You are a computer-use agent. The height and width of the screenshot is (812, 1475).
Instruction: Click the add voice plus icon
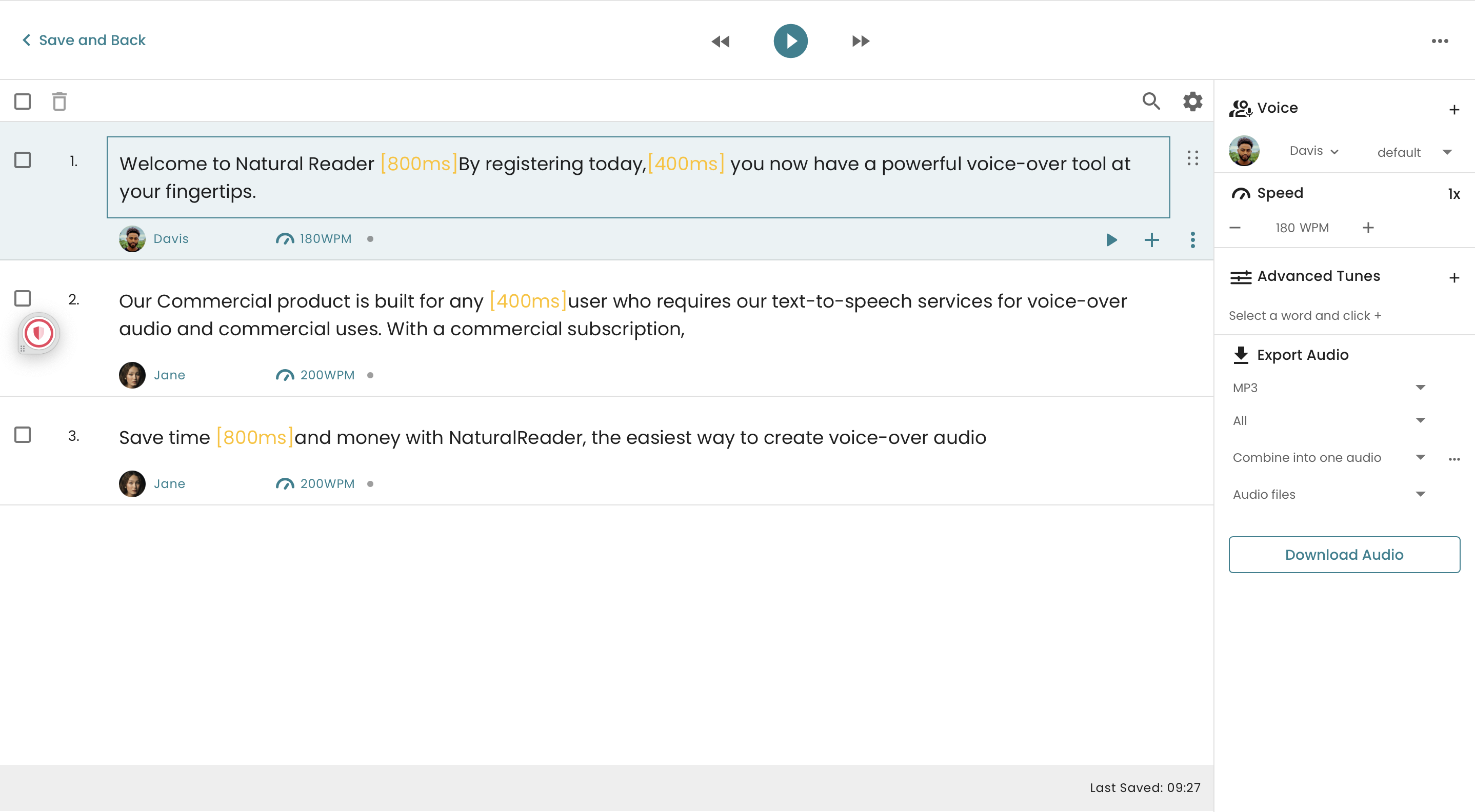[1455, 108]
